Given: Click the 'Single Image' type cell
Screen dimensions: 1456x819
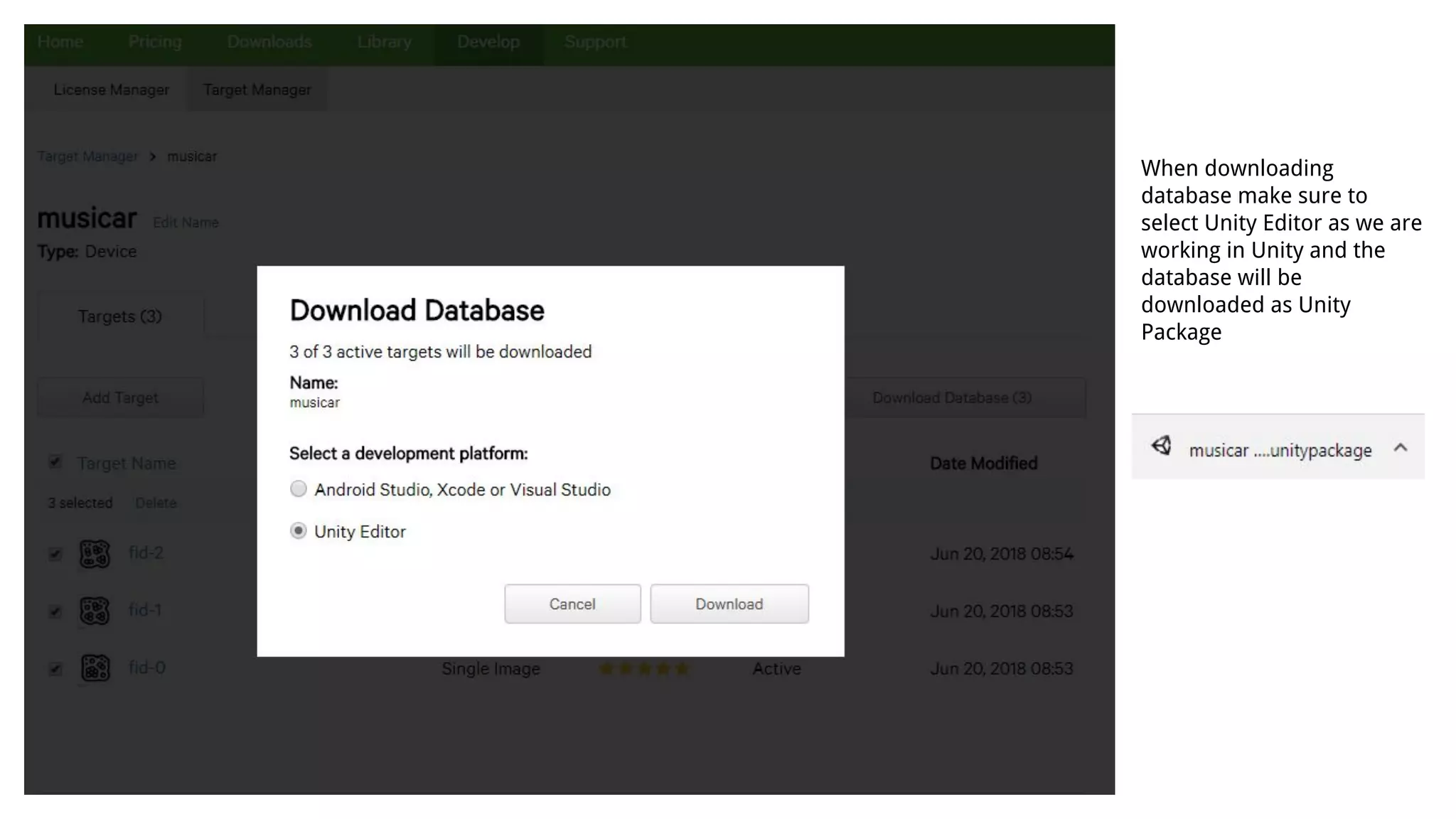Looking at the screenshot, I should [491, 669].
